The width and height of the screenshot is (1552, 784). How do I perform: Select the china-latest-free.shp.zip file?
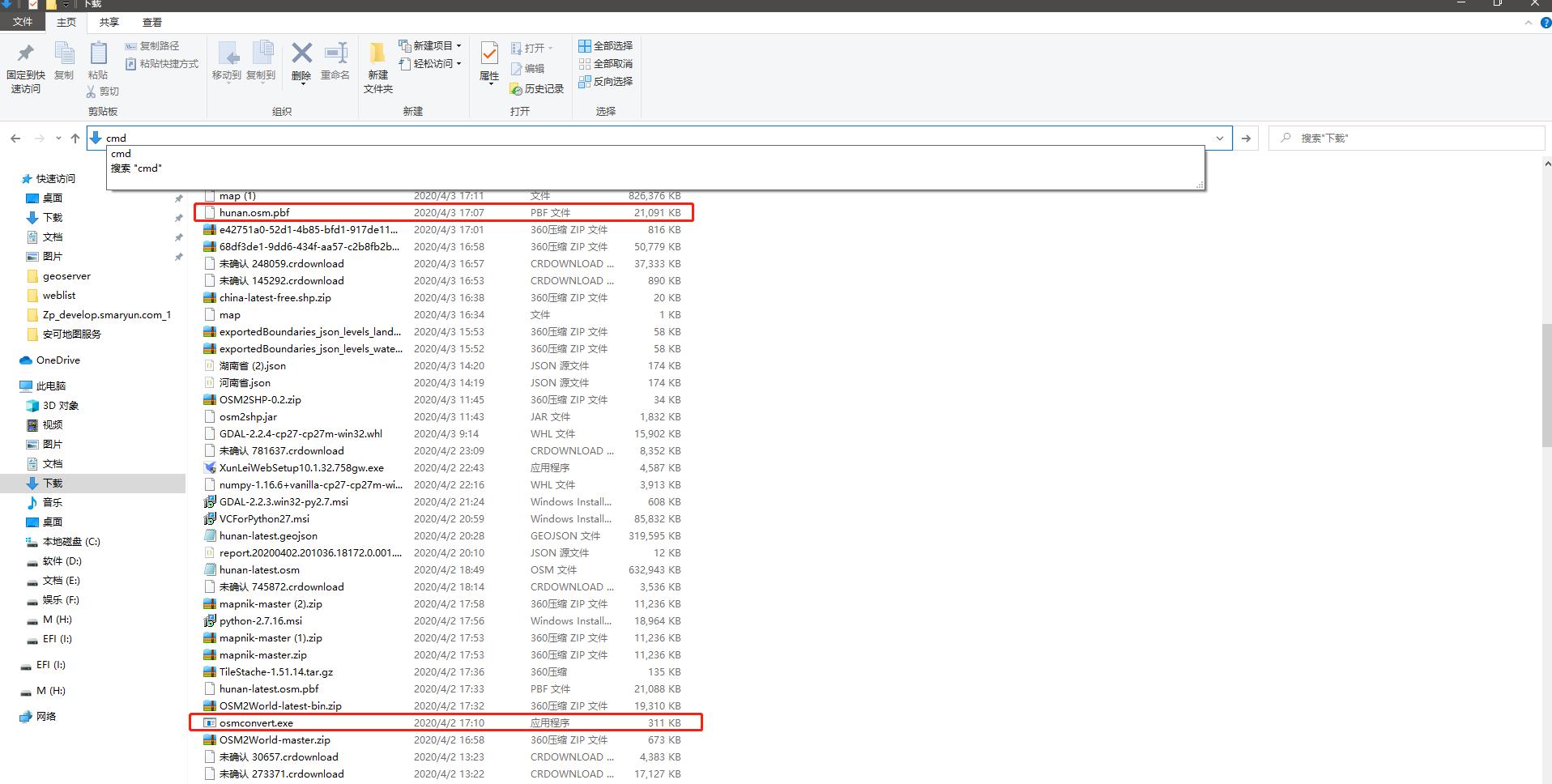[444, 298]
